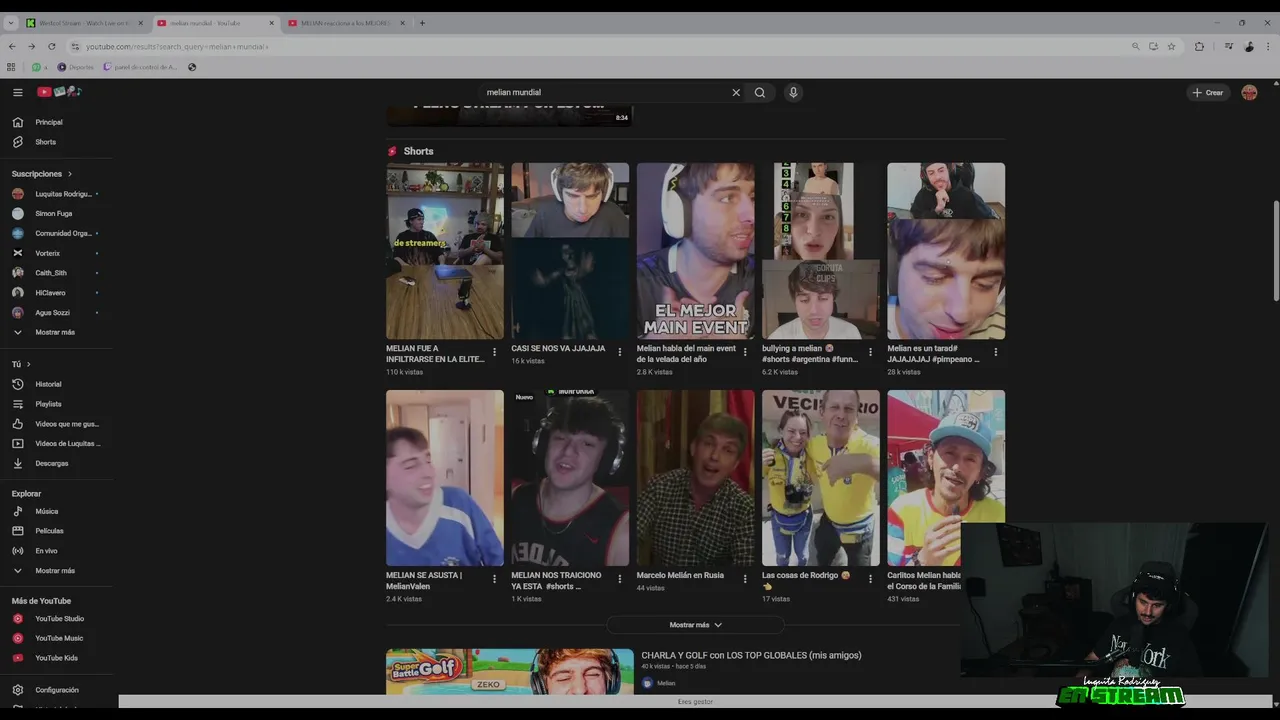
Task: Open 'CHARLA Y GOLF con LOS TOP GLOBALES' video
Action: coord(751,656)
